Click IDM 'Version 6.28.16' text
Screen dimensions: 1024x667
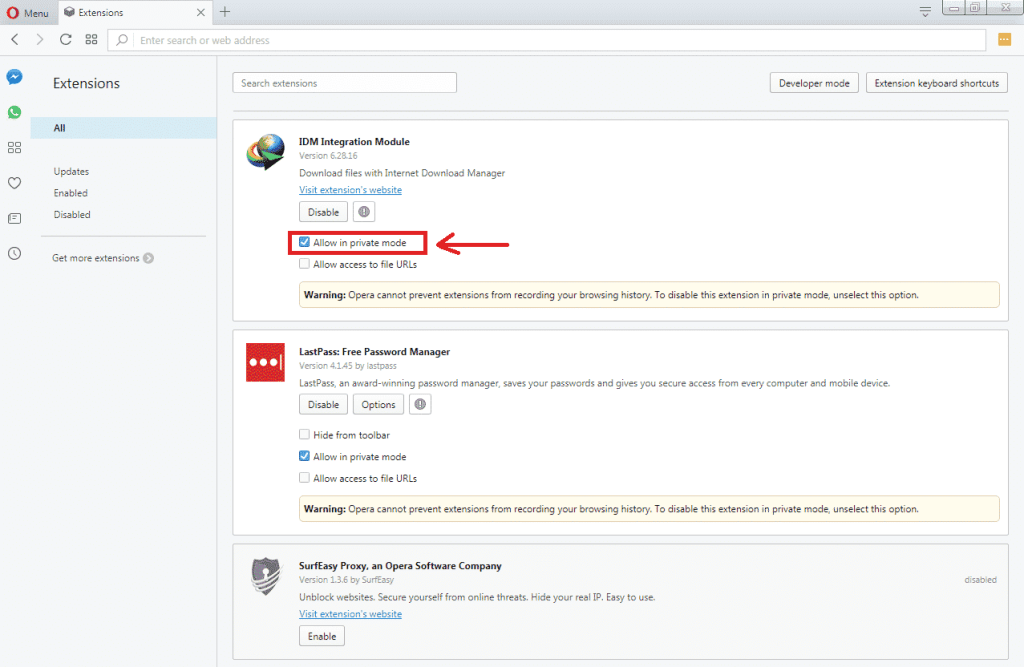[x=328, y=155]
